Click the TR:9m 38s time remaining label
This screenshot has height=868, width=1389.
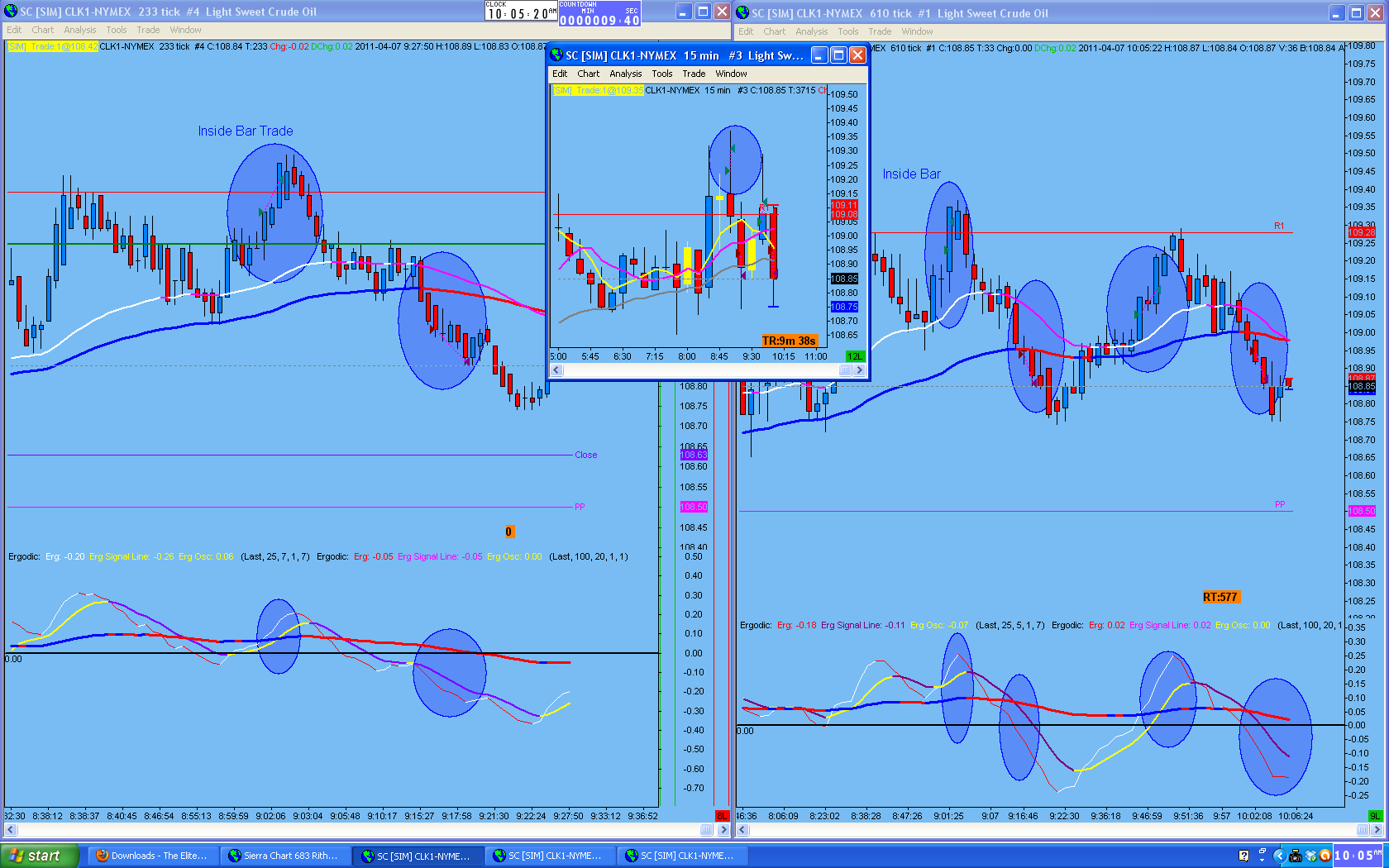tap(789, 341)
